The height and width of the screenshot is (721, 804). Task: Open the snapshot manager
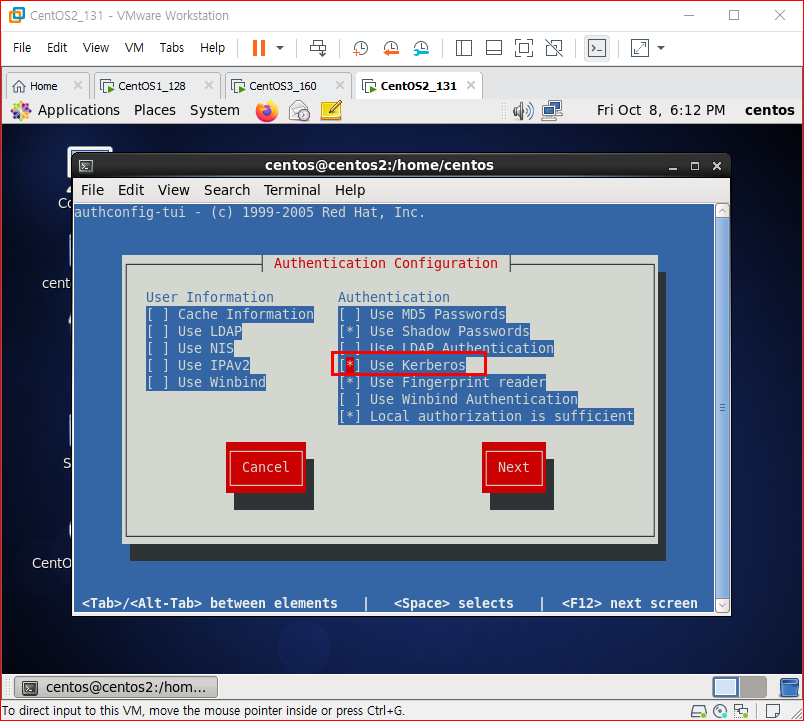pyautogui.click(x=421, y=48)
